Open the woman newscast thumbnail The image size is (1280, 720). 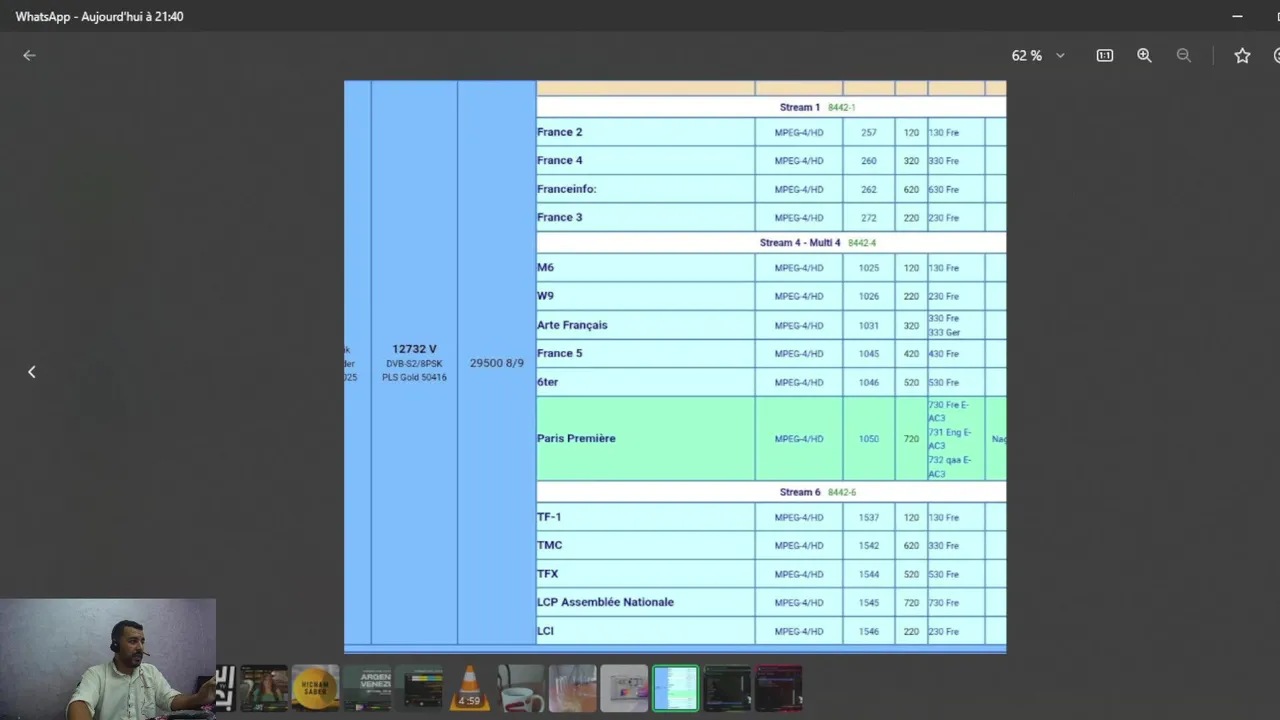[264, 688]
